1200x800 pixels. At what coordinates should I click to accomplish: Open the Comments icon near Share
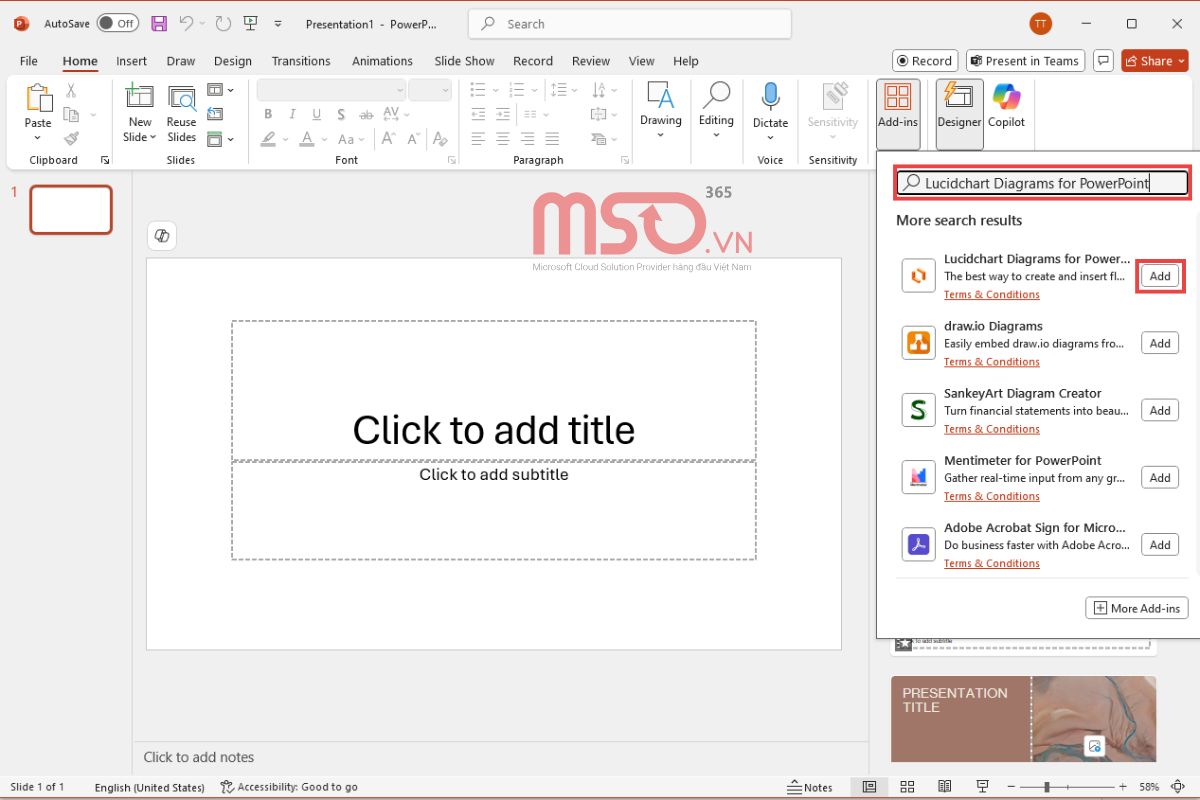pyautogui.click(x=1103, y=61)
